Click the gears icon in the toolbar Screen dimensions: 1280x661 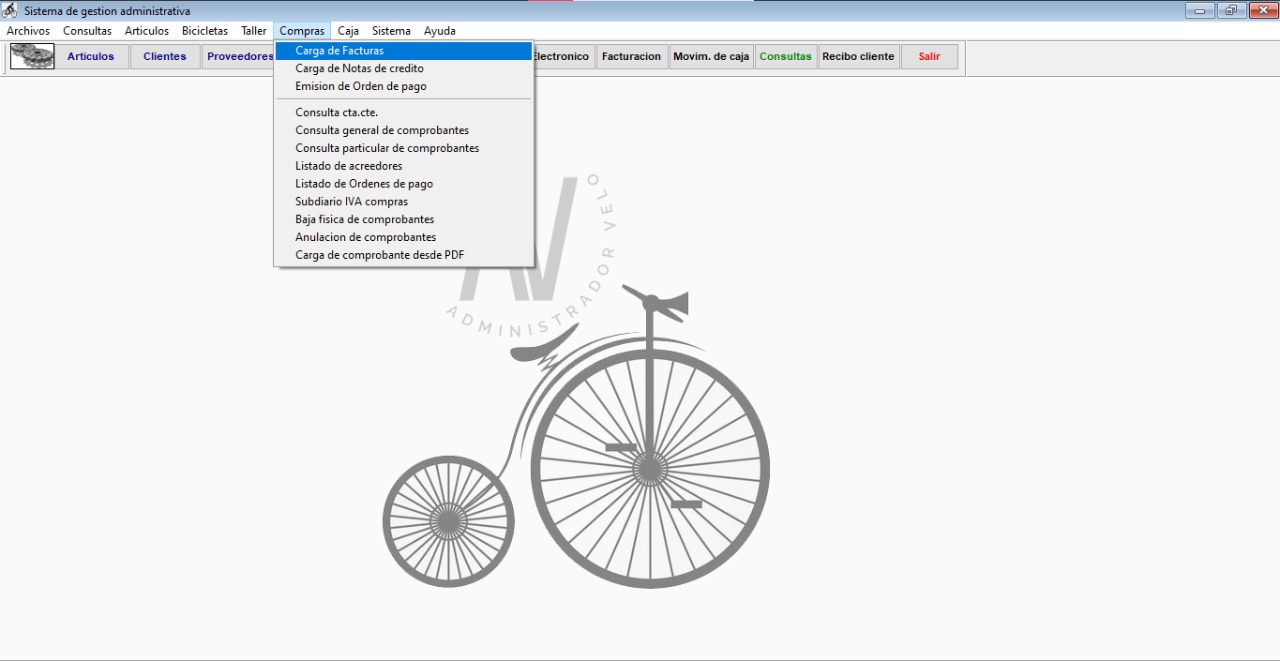point(32,56)
